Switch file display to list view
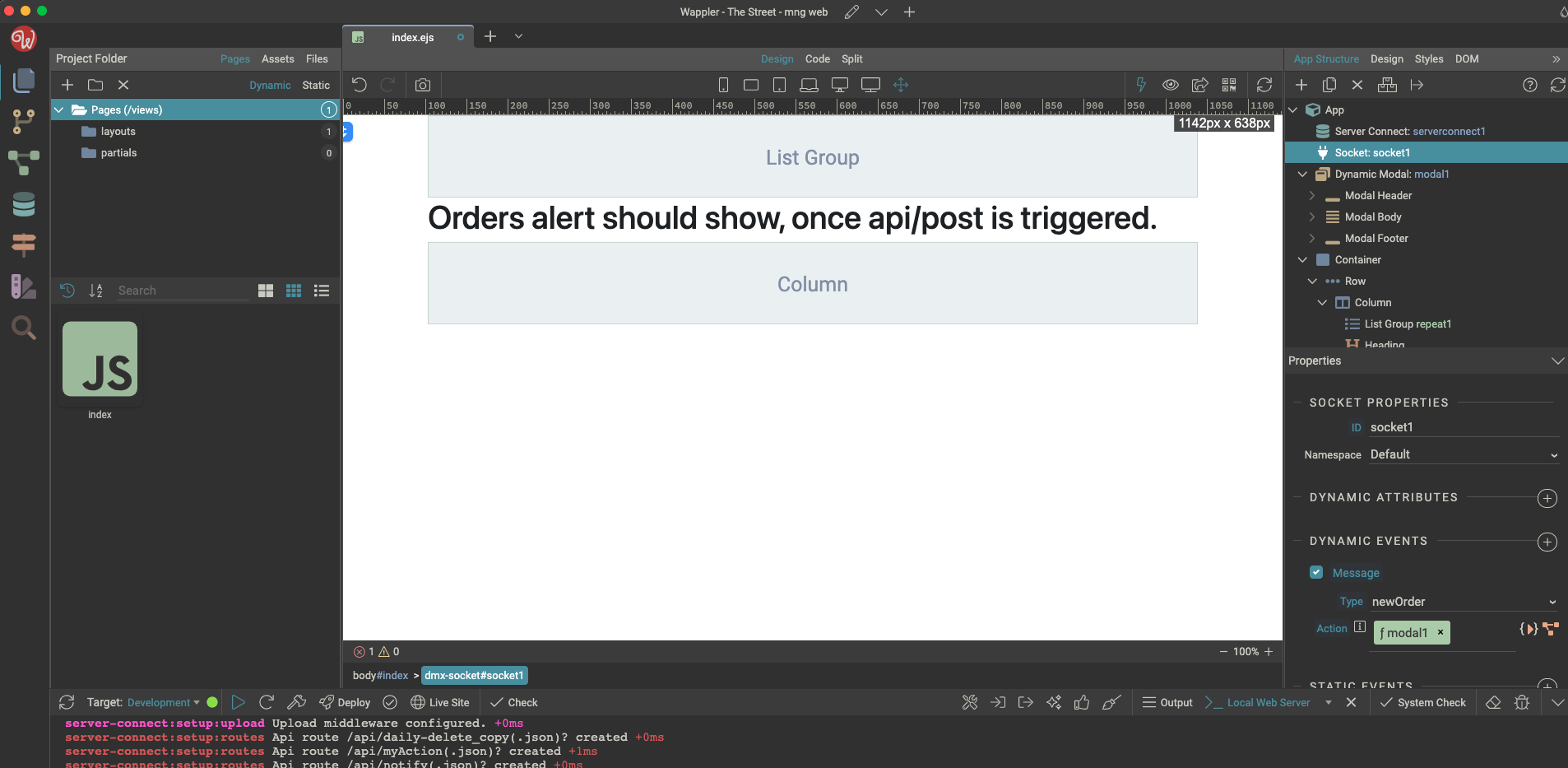 (322, 291)
